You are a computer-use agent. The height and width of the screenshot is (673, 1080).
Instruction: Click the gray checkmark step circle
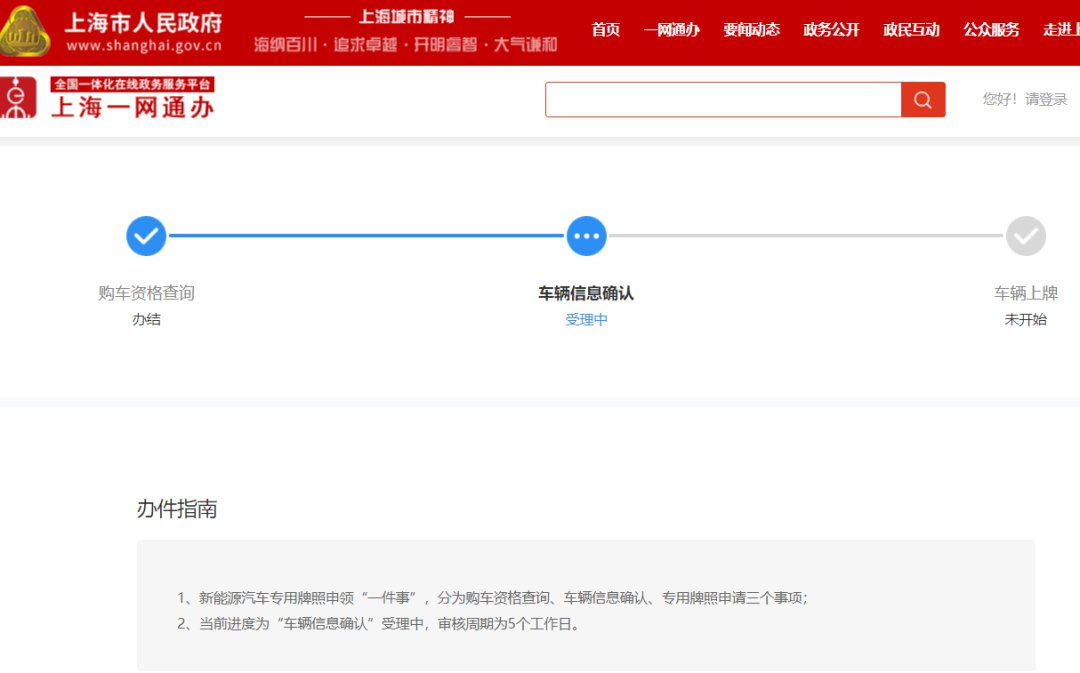pos(1025,236)
